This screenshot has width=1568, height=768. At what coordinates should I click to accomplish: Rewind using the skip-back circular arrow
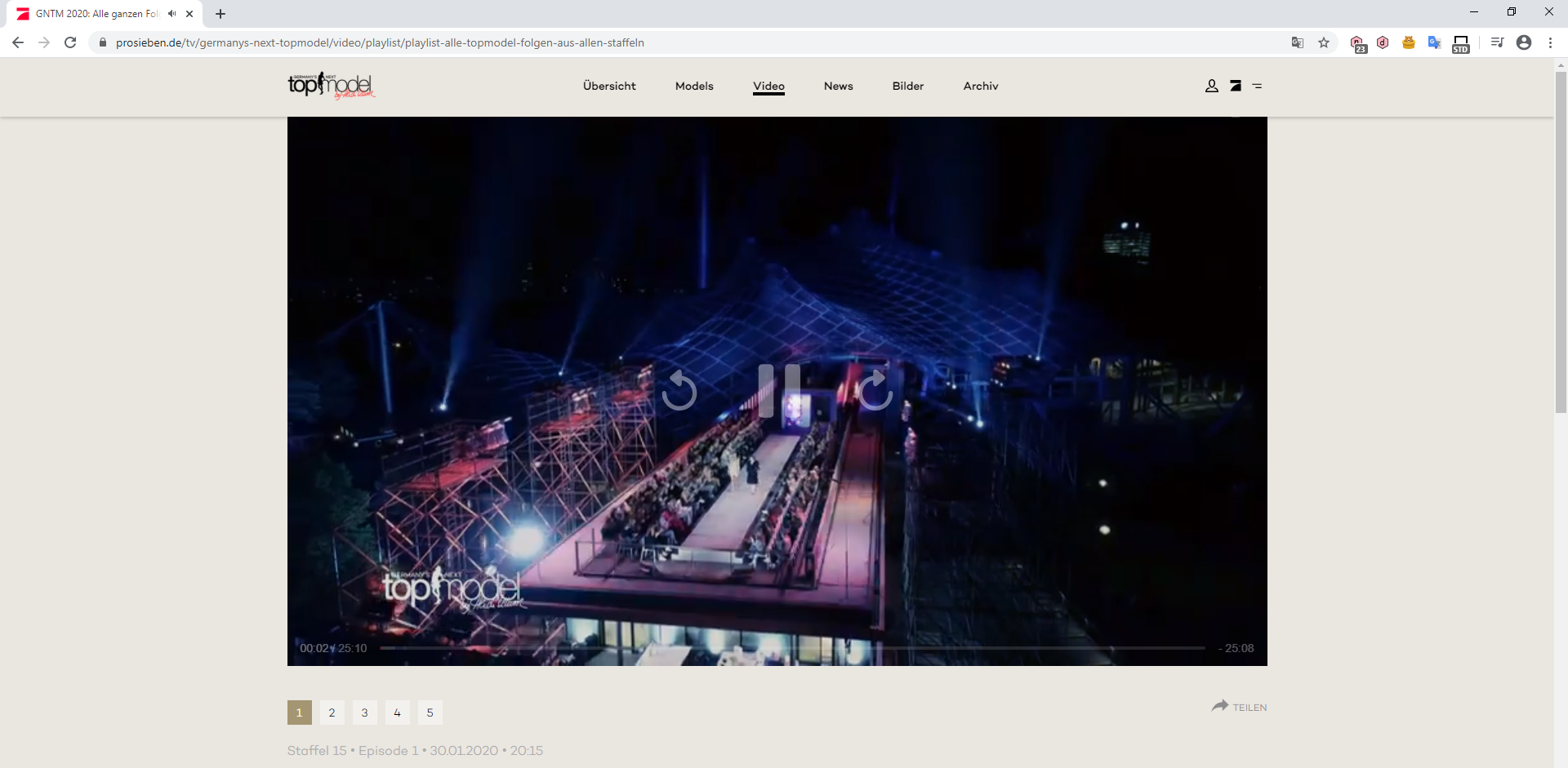(679, 390)
